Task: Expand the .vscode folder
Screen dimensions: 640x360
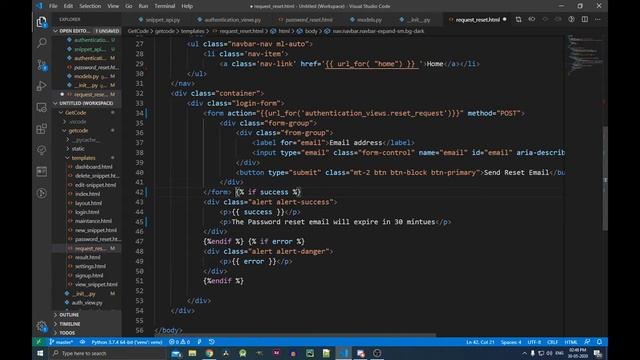Action: (x=77, y=122)
